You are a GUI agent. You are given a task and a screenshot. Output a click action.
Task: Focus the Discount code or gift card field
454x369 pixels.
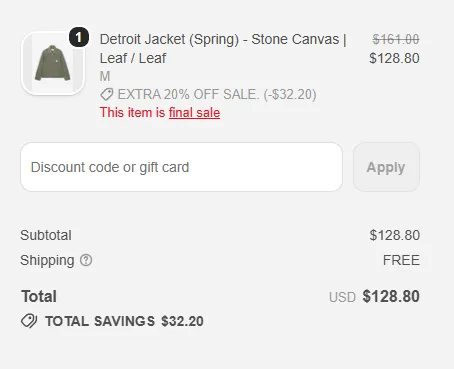181,167
